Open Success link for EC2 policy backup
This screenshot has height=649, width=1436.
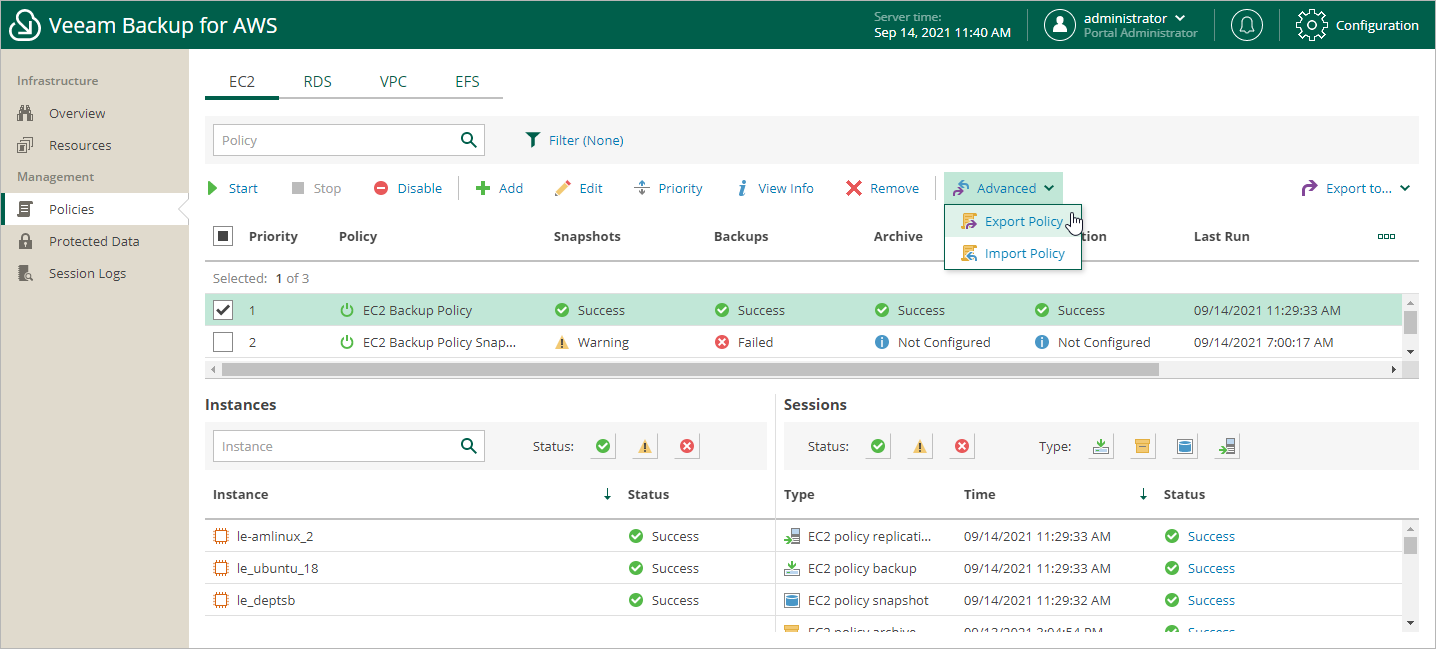(x=1211, y=568)
